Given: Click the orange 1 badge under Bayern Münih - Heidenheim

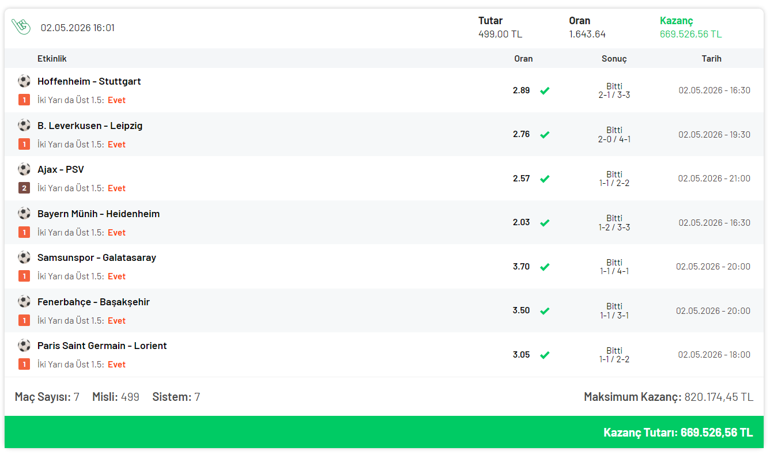Looking at the screenshot, I should (24, 232).
